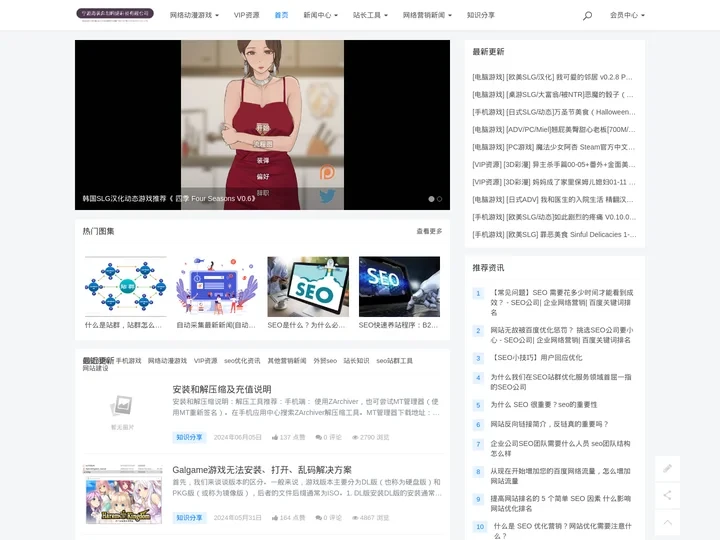
Task: Click 知识分享 tag on 2024年05月31日 post
Action: point(189,518)
